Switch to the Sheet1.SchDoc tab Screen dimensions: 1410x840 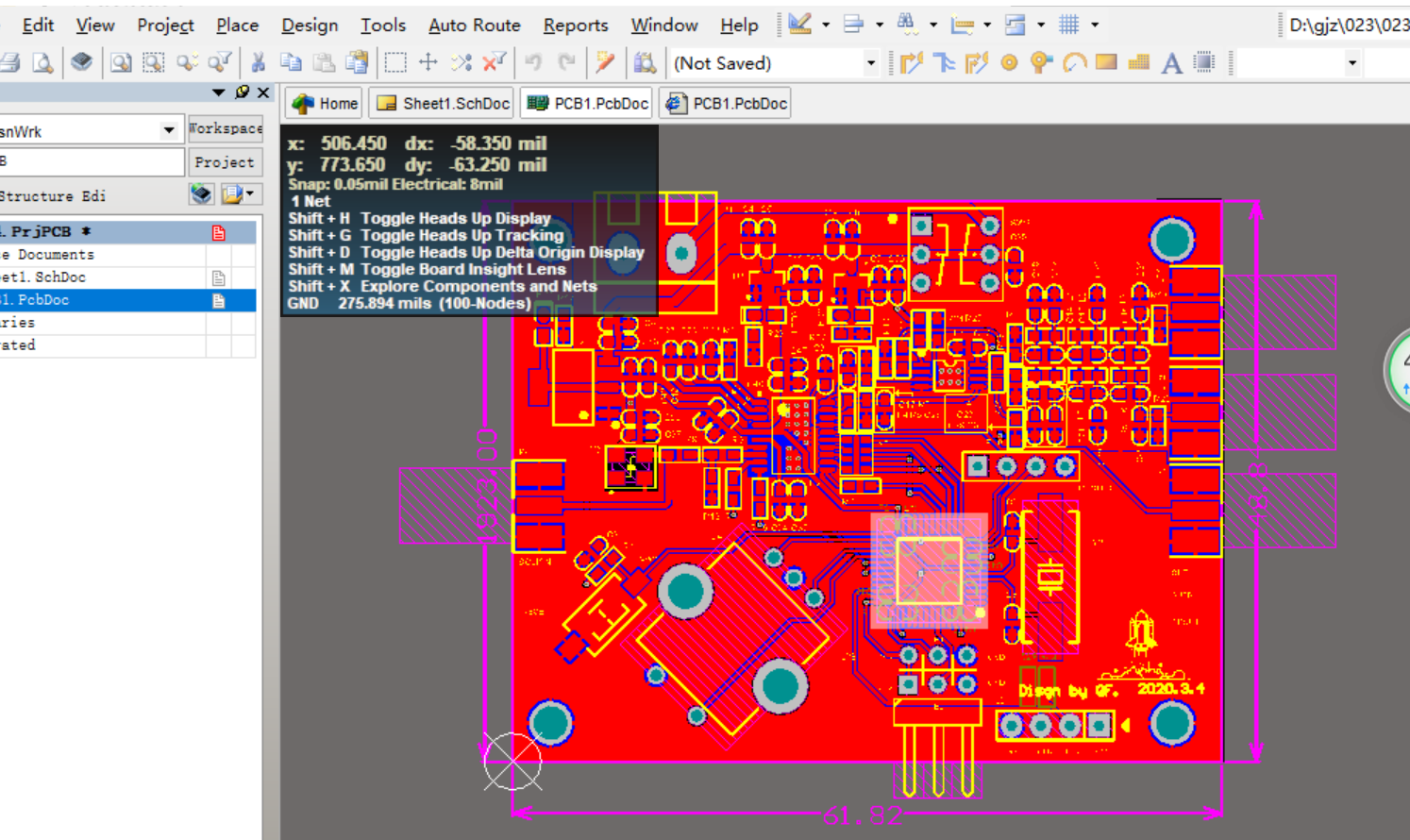[443, 104]
